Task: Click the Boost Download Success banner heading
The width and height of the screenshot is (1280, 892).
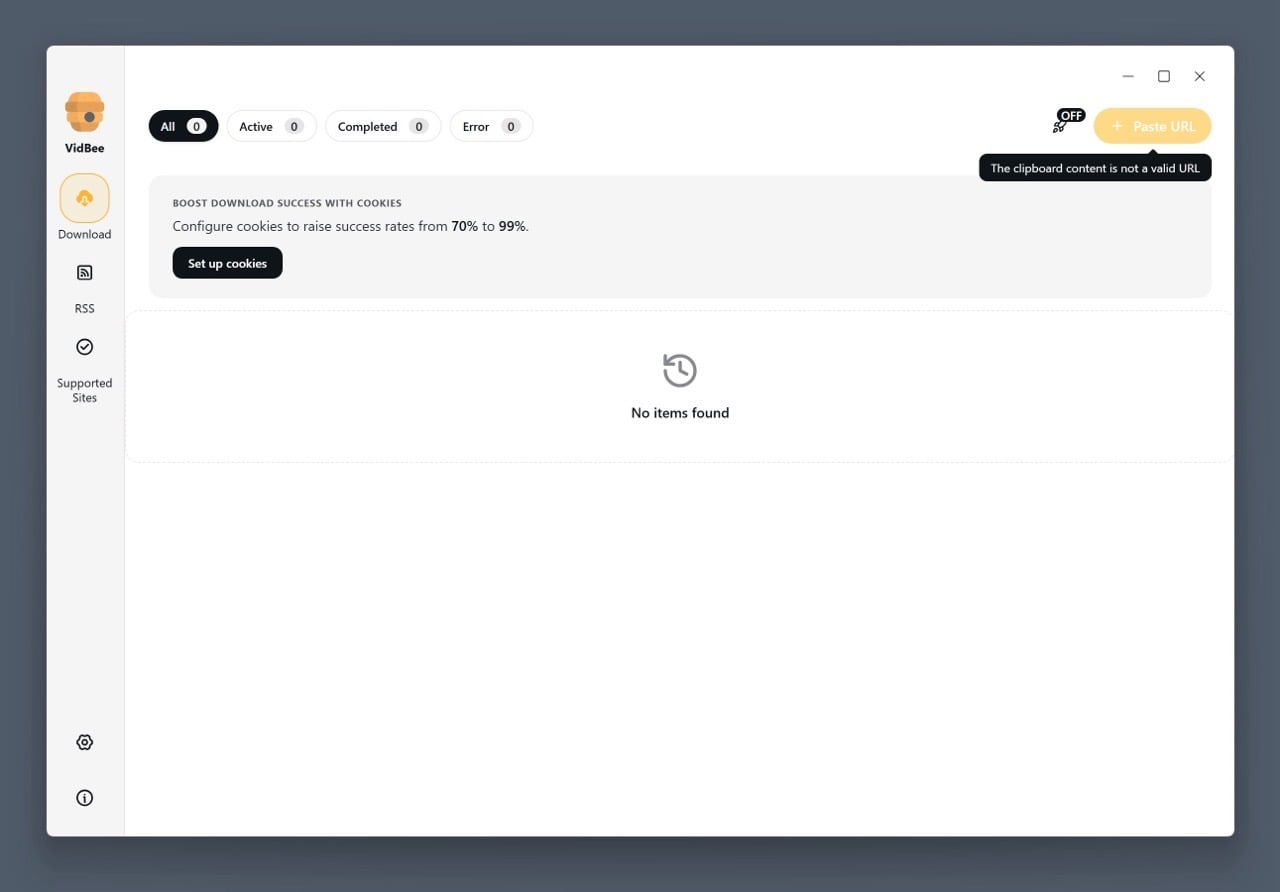Action: (x=287, y=203)
